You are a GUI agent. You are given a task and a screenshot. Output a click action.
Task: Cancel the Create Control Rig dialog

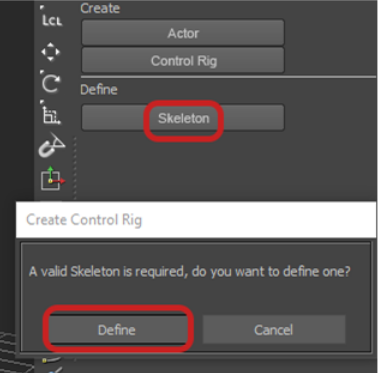274,330
